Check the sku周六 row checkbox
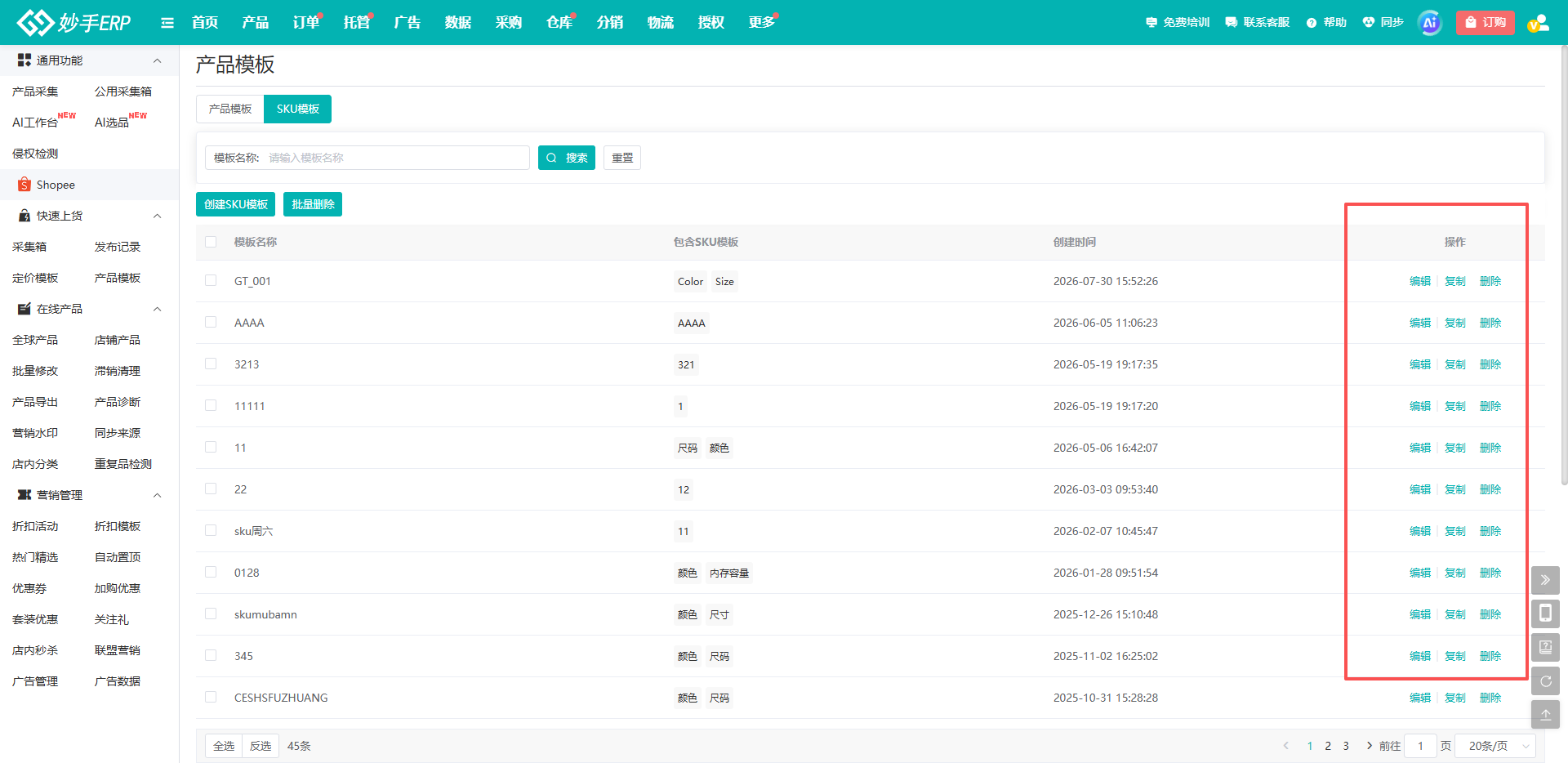 tap(211, 531)
